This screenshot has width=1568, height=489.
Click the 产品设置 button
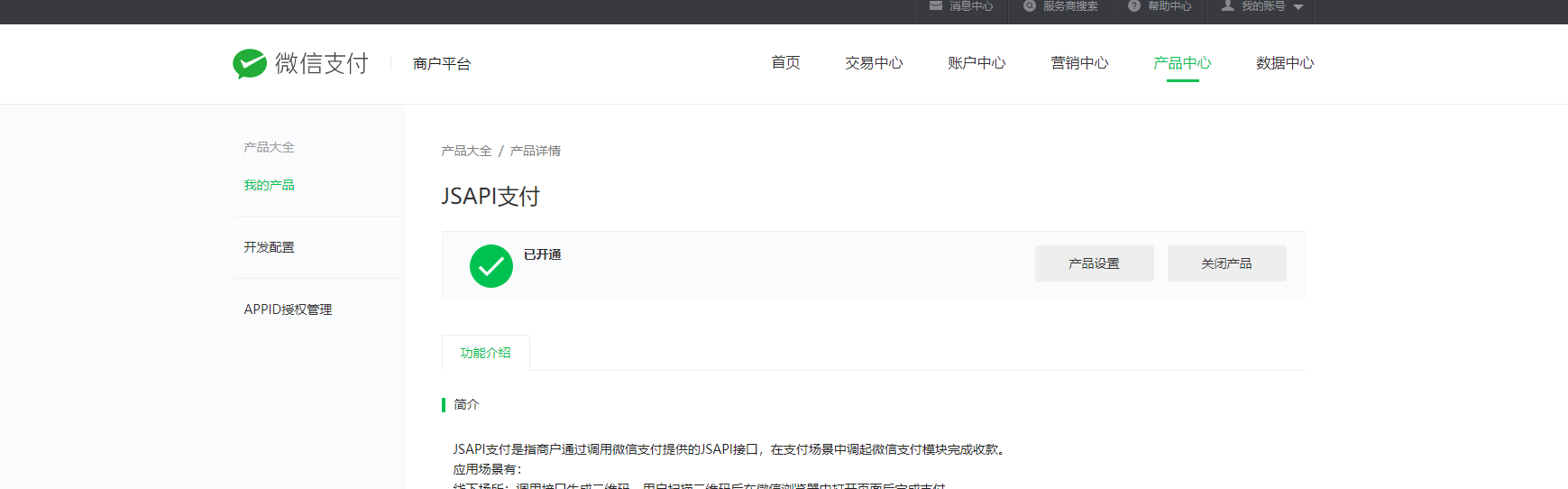(x=1094, y=263)
